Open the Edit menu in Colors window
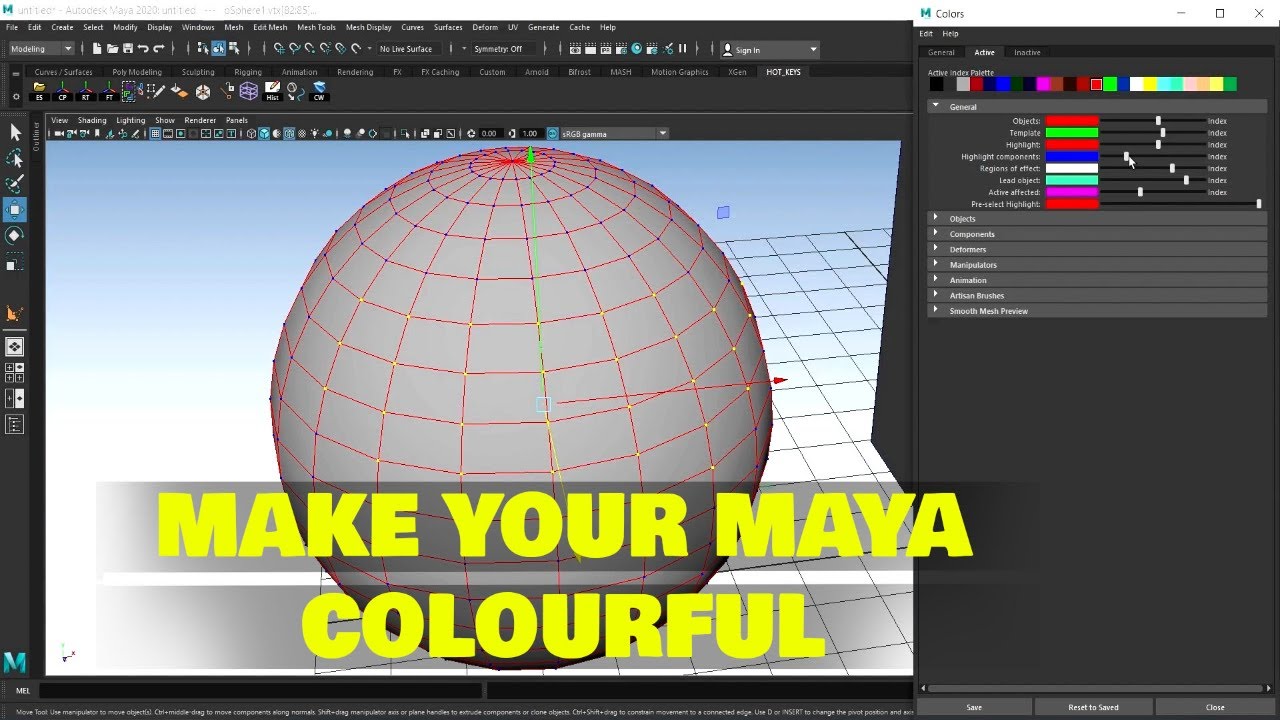1280x720 pixels. (926, 34)
